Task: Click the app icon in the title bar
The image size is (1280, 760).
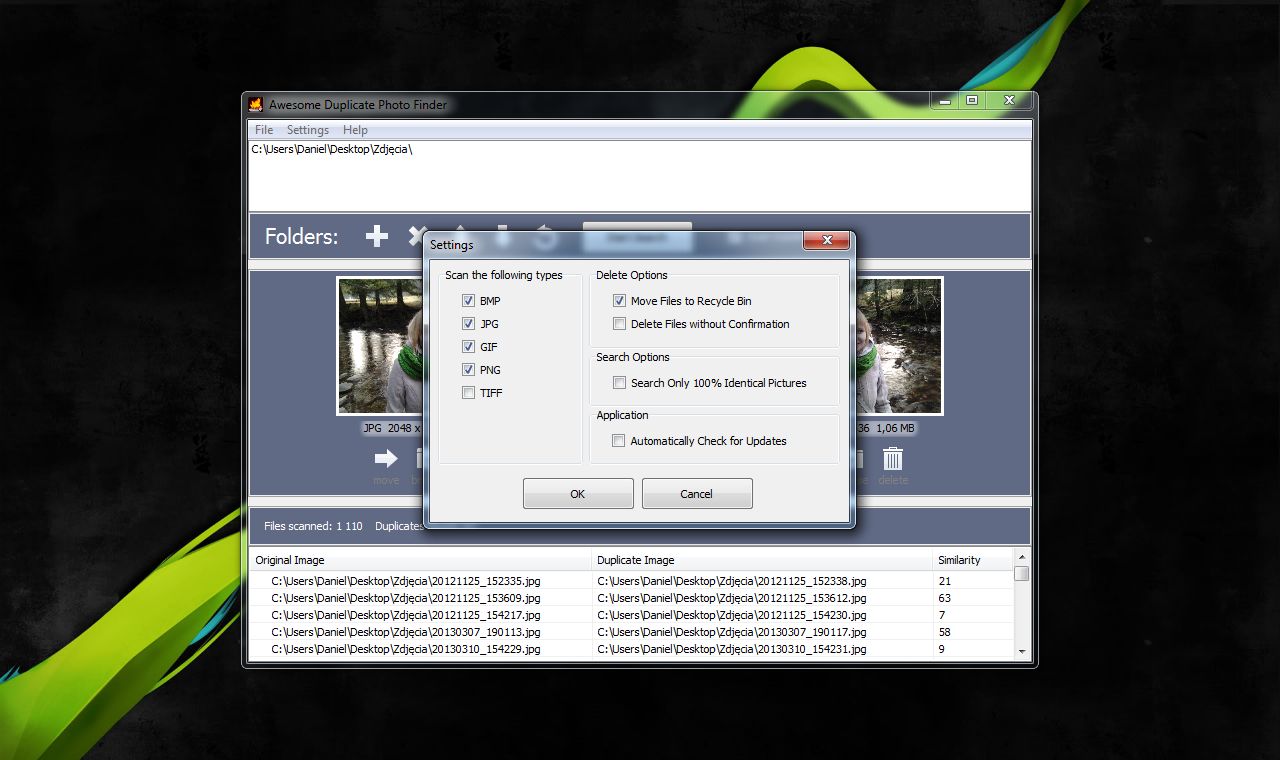Action: click(256, 104)
